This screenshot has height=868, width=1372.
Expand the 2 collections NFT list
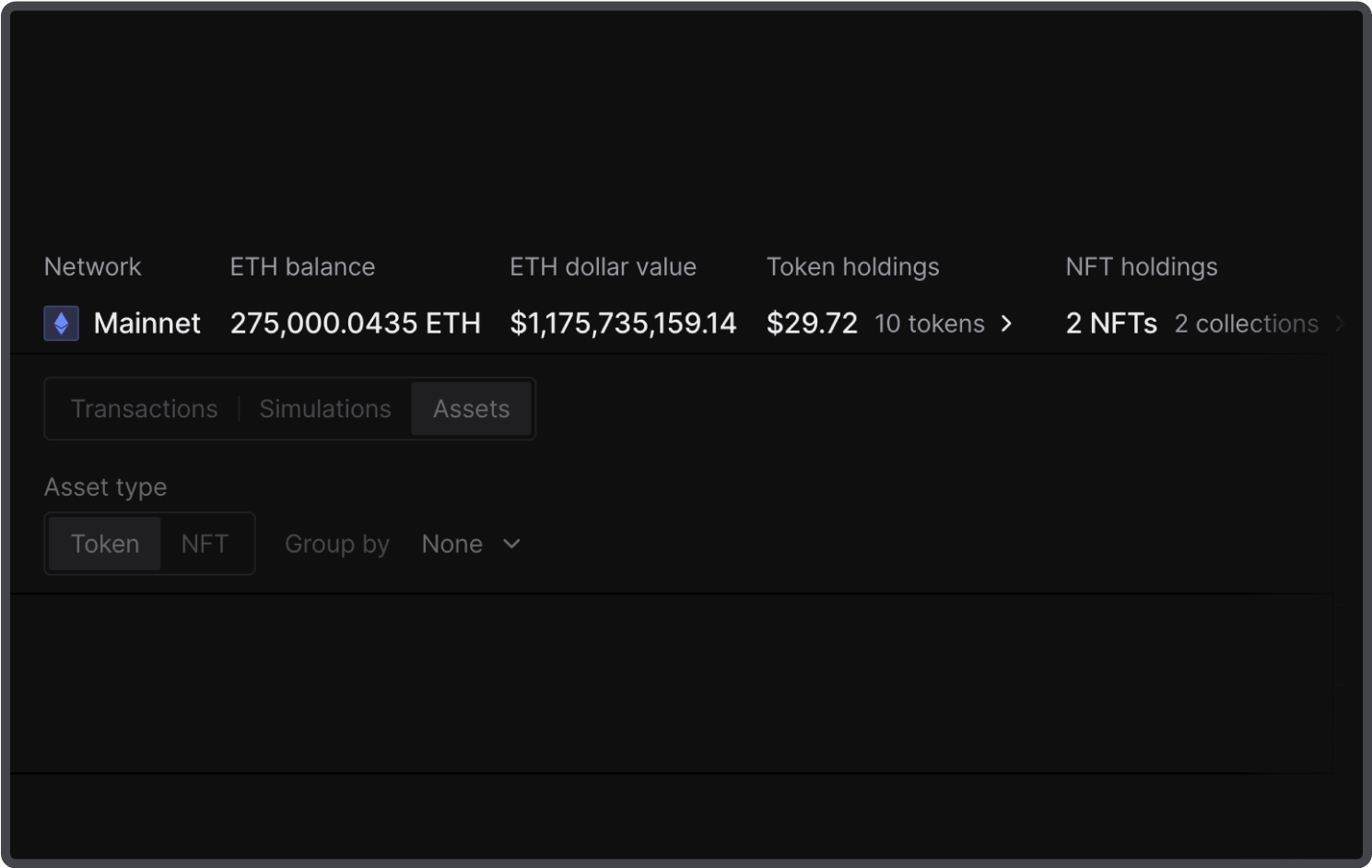[1246, 323]
